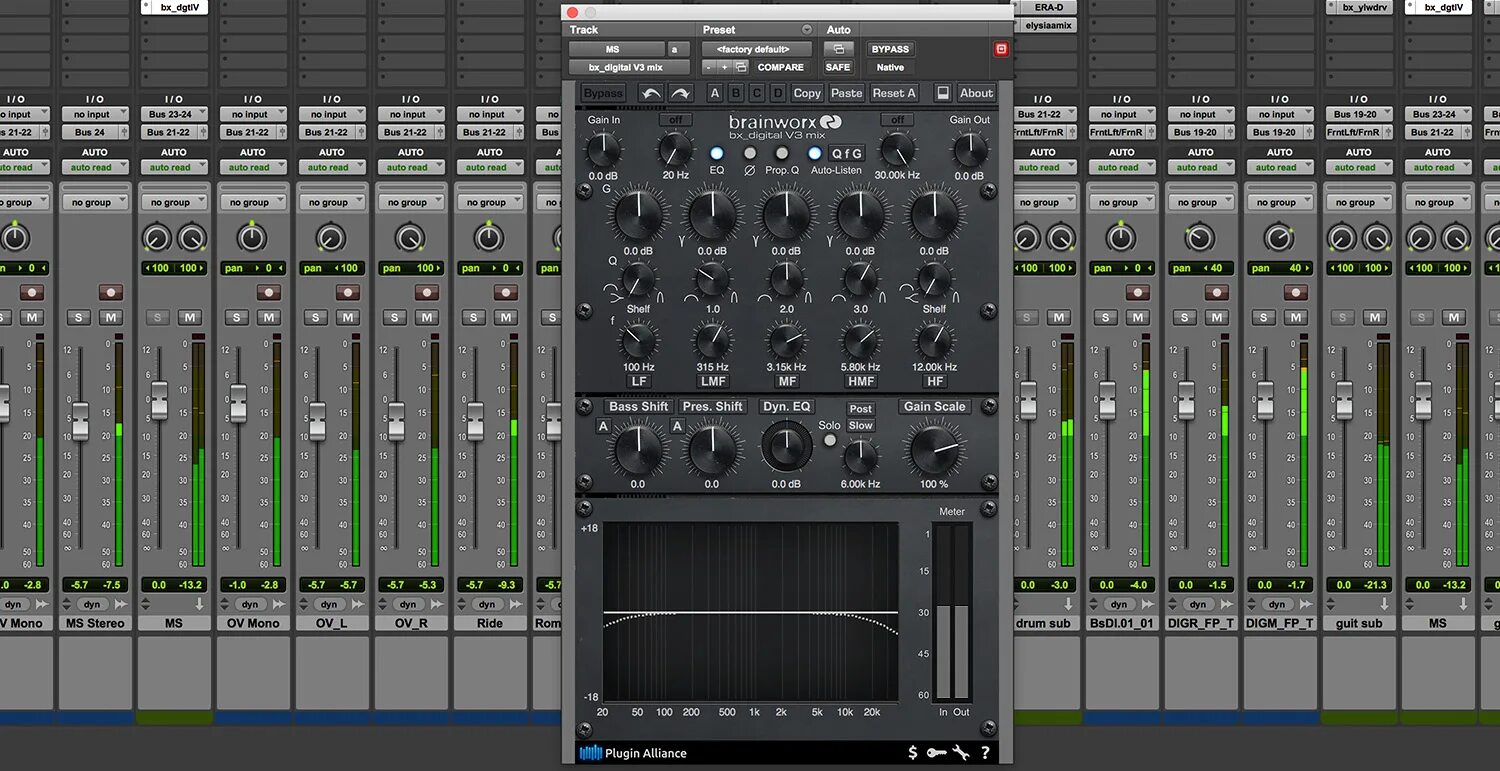The image size is (1500, 771).
Task: Click the key activation icon in the bottom bar
Action: (936, 752)
